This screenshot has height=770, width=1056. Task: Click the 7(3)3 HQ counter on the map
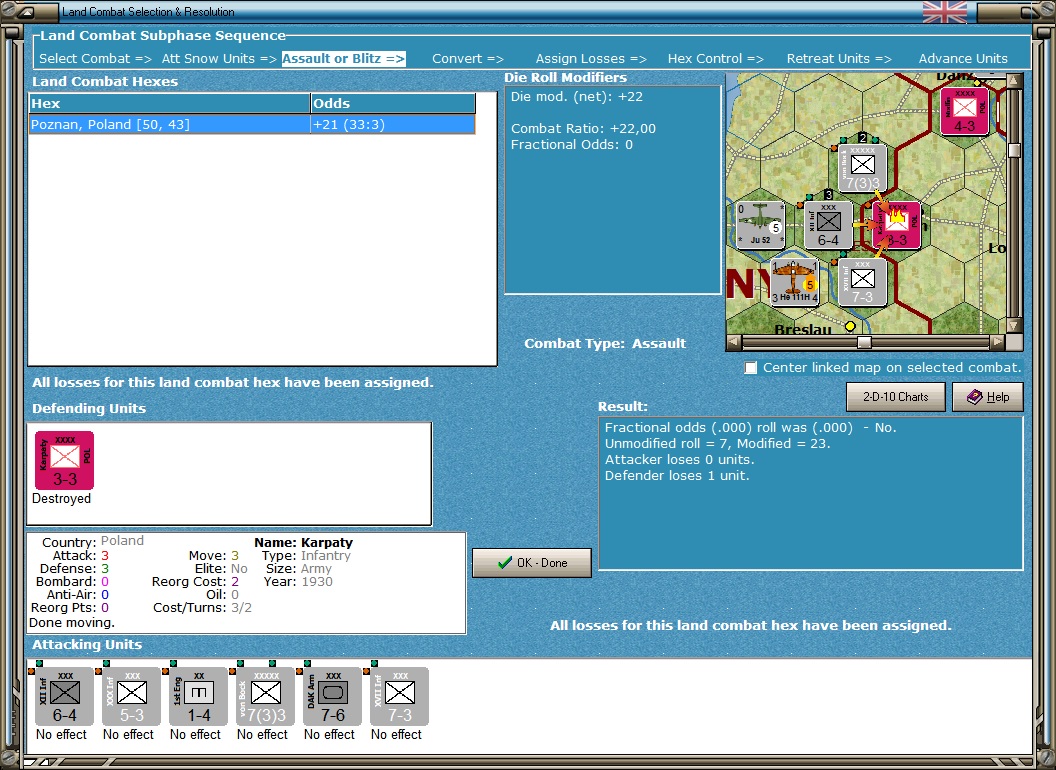click(862, 168)
